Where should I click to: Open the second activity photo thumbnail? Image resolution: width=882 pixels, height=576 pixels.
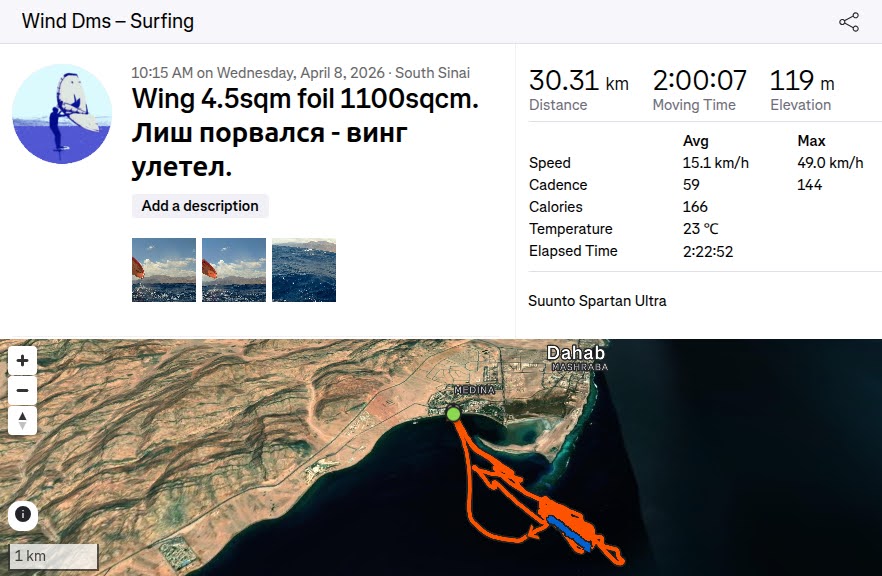pos(234,270)
